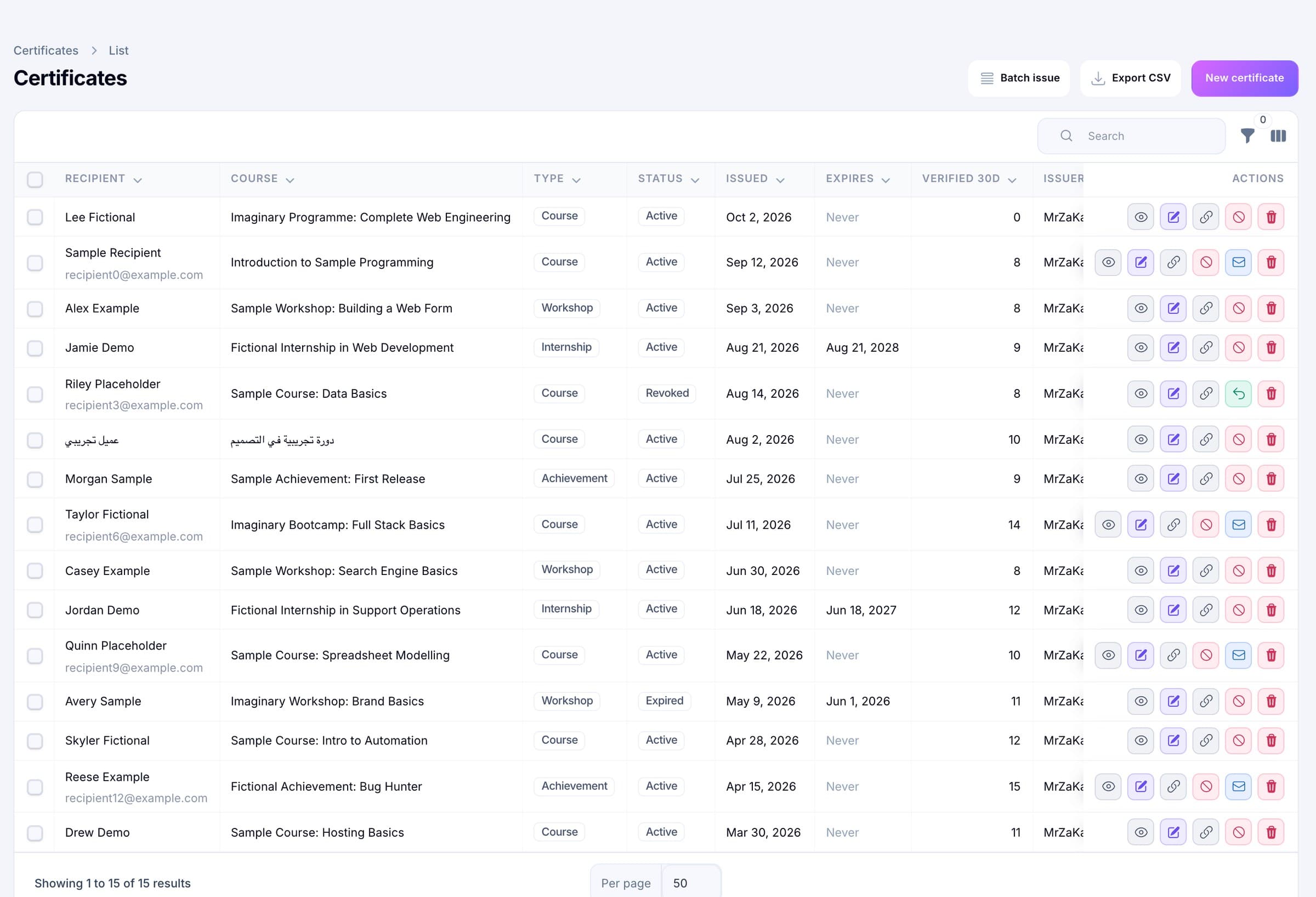Sort by Type column
The image size is (1316, 897).
557,178
